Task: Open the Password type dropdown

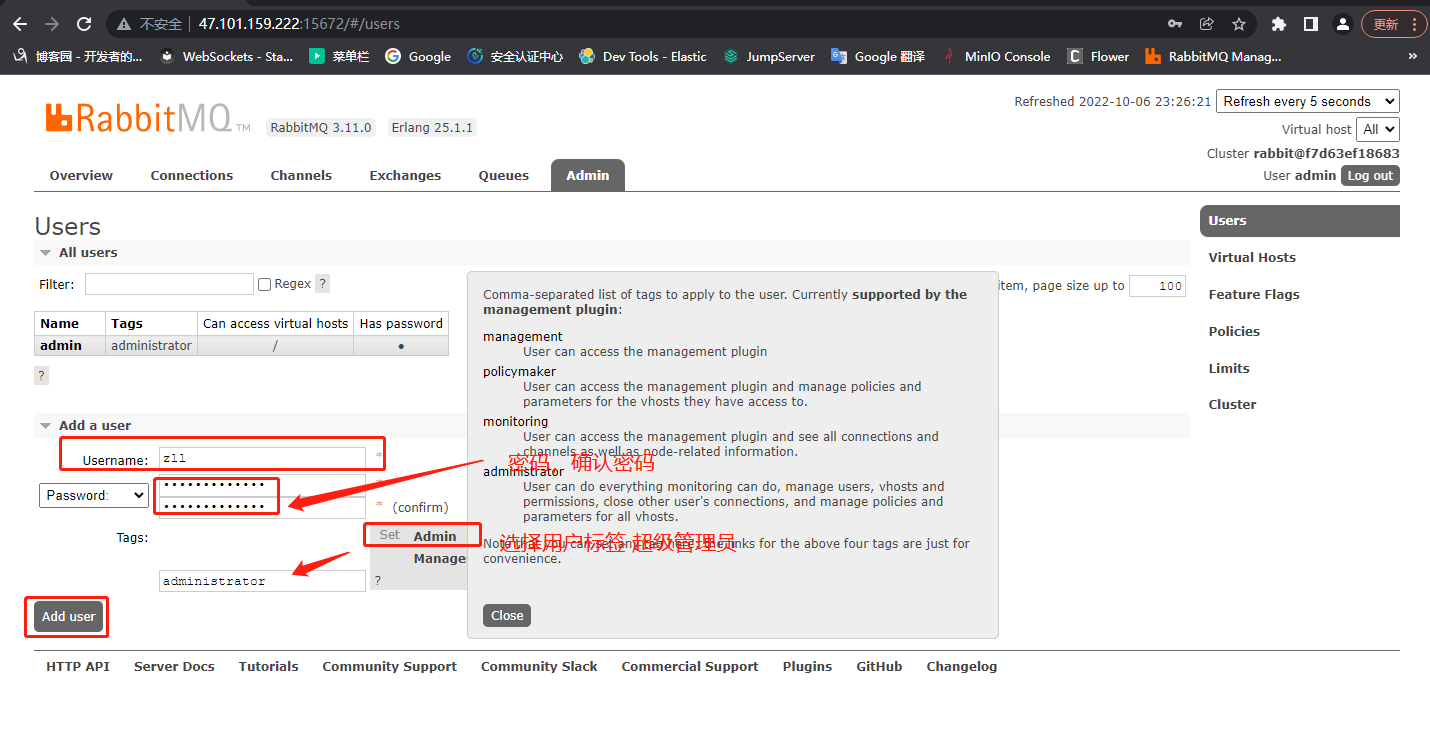Action: (94, 495)
